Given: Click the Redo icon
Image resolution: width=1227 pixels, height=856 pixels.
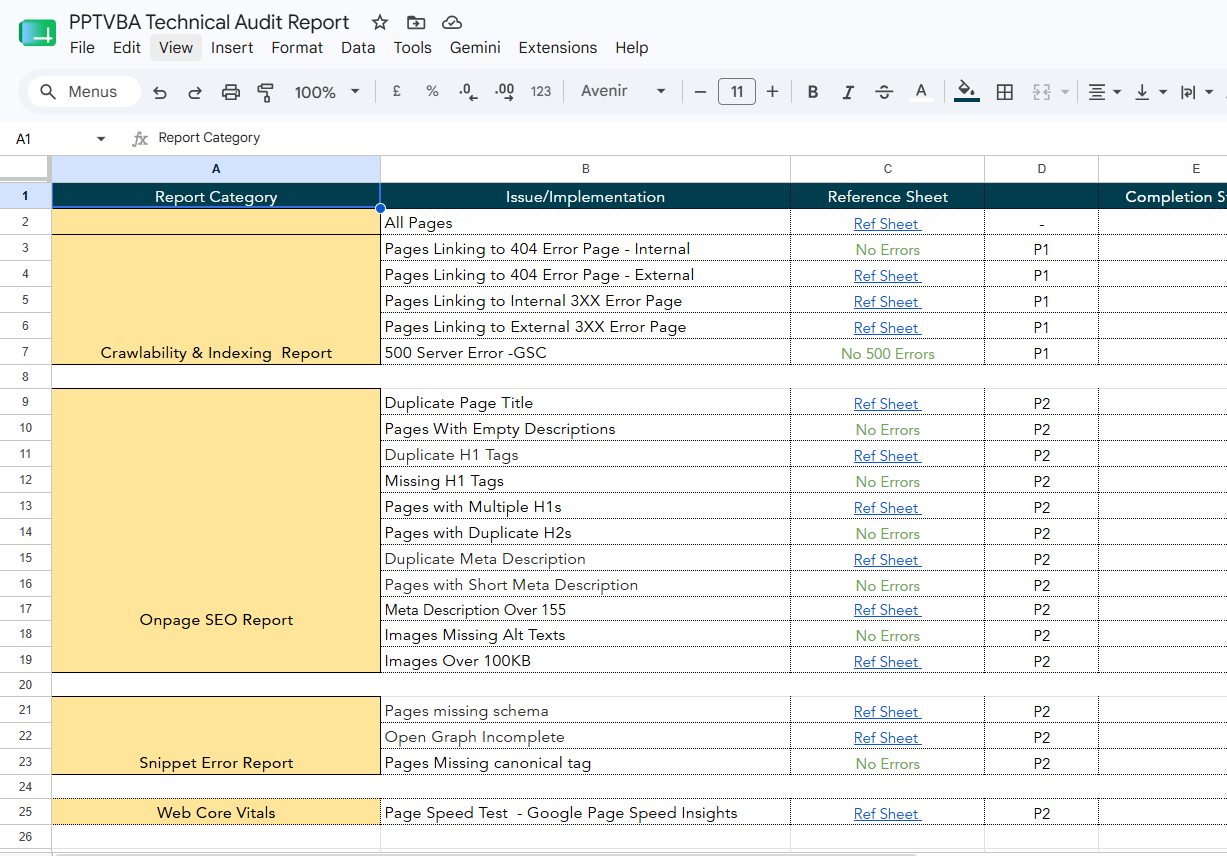Looking at the screenshot, I should pos(195,92).
